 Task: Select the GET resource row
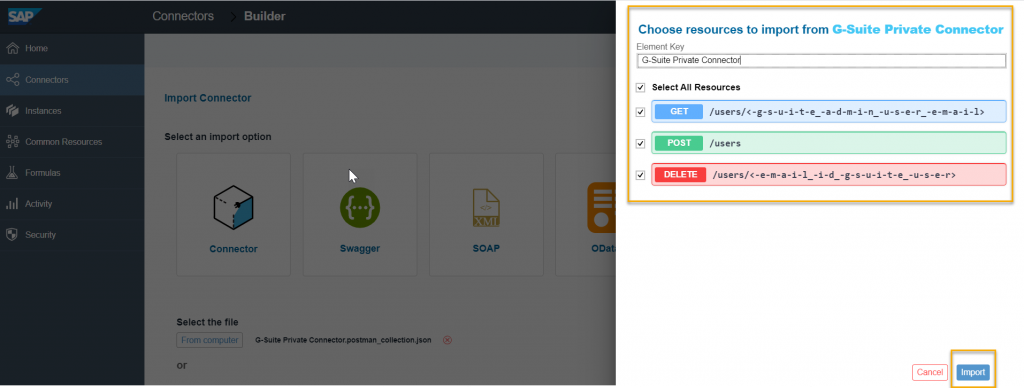(829, 112)
